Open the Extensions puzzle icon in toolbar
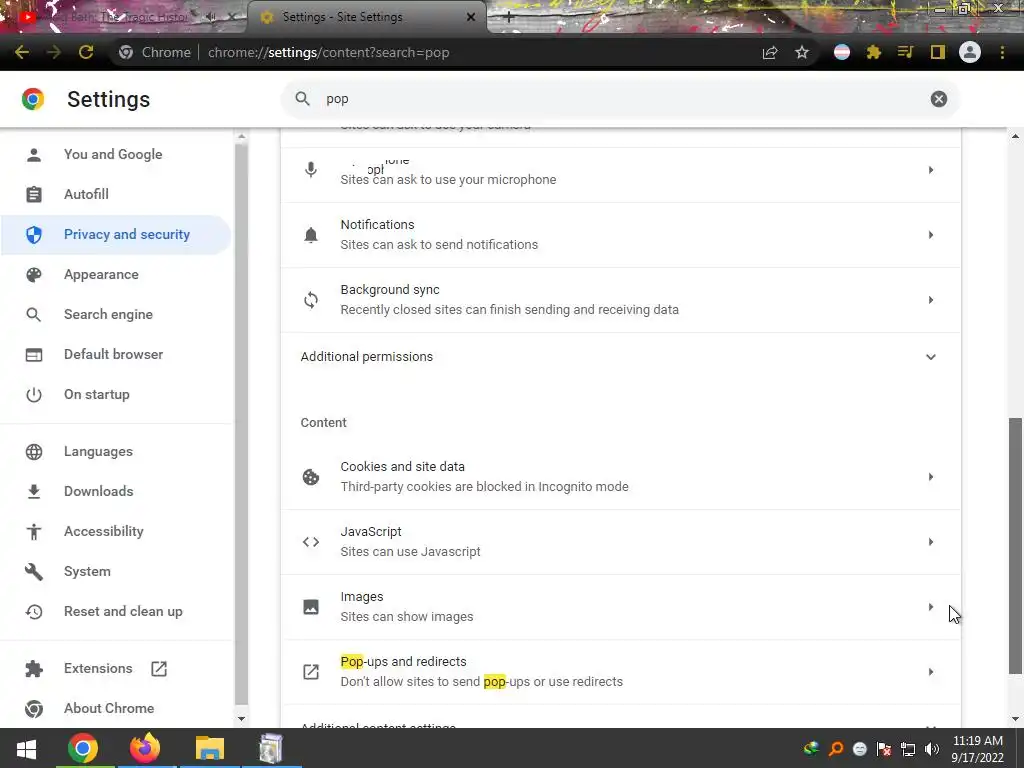The width and height of the screenshot is (1024, 768). 874,52
